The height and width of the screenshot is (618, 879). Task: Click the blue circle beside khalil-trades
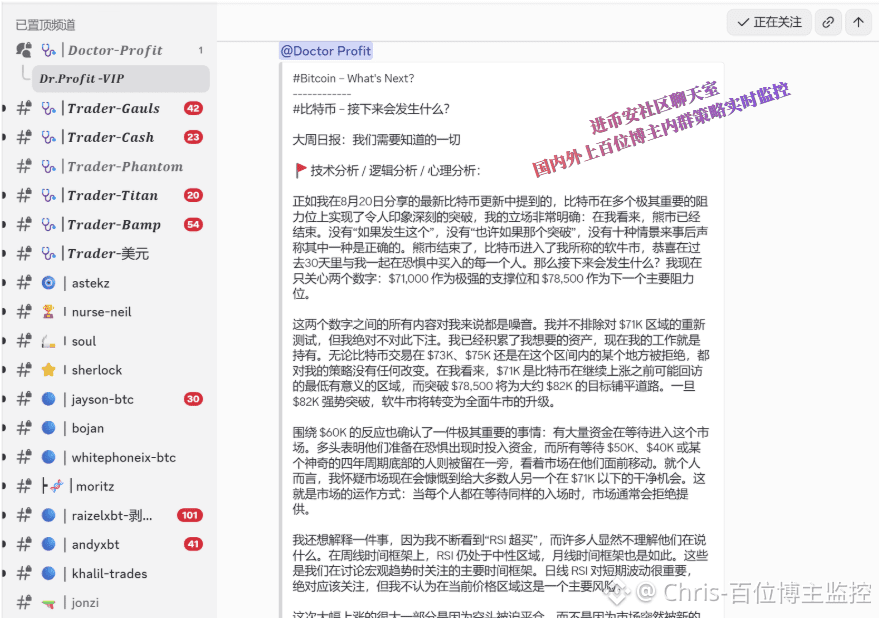coord(49,573)
